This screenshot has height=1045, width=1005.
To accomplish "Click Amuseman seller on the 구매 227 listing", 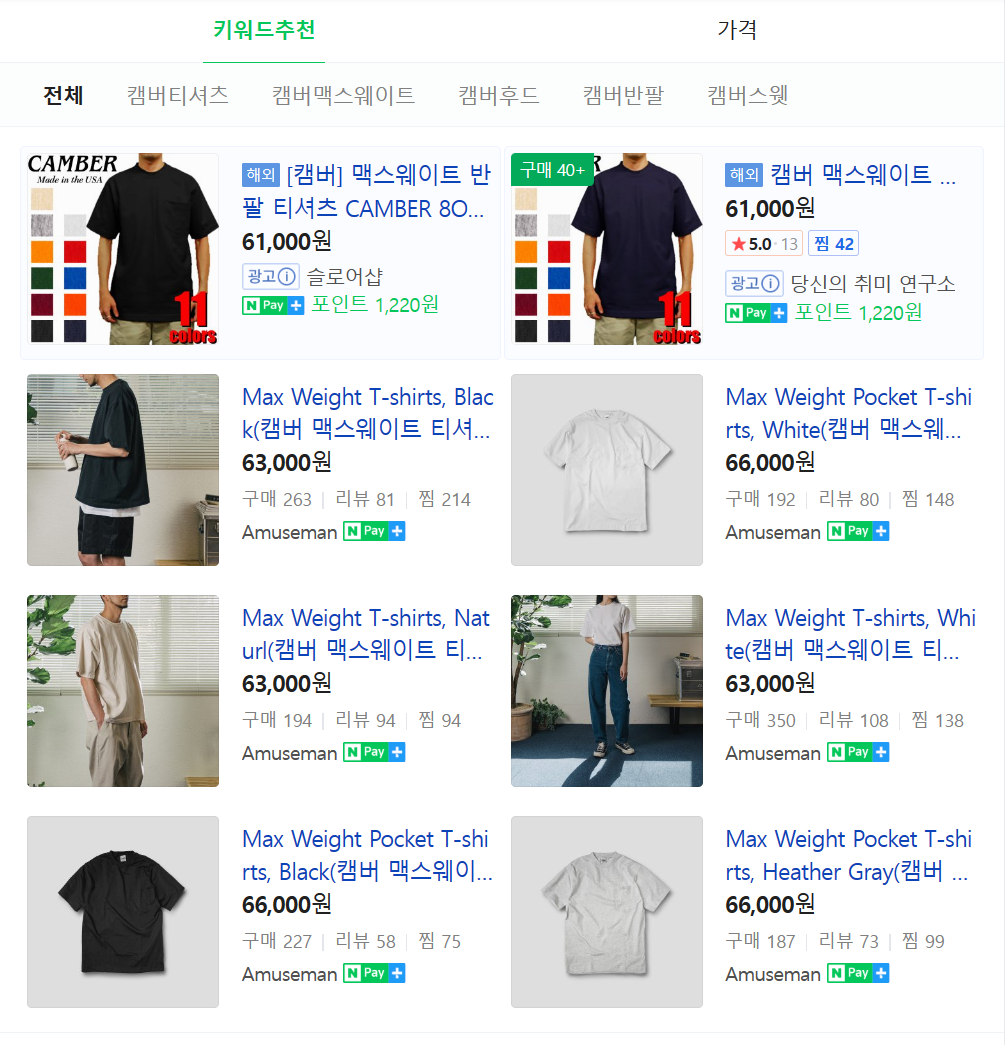I will tap(289, 974).
